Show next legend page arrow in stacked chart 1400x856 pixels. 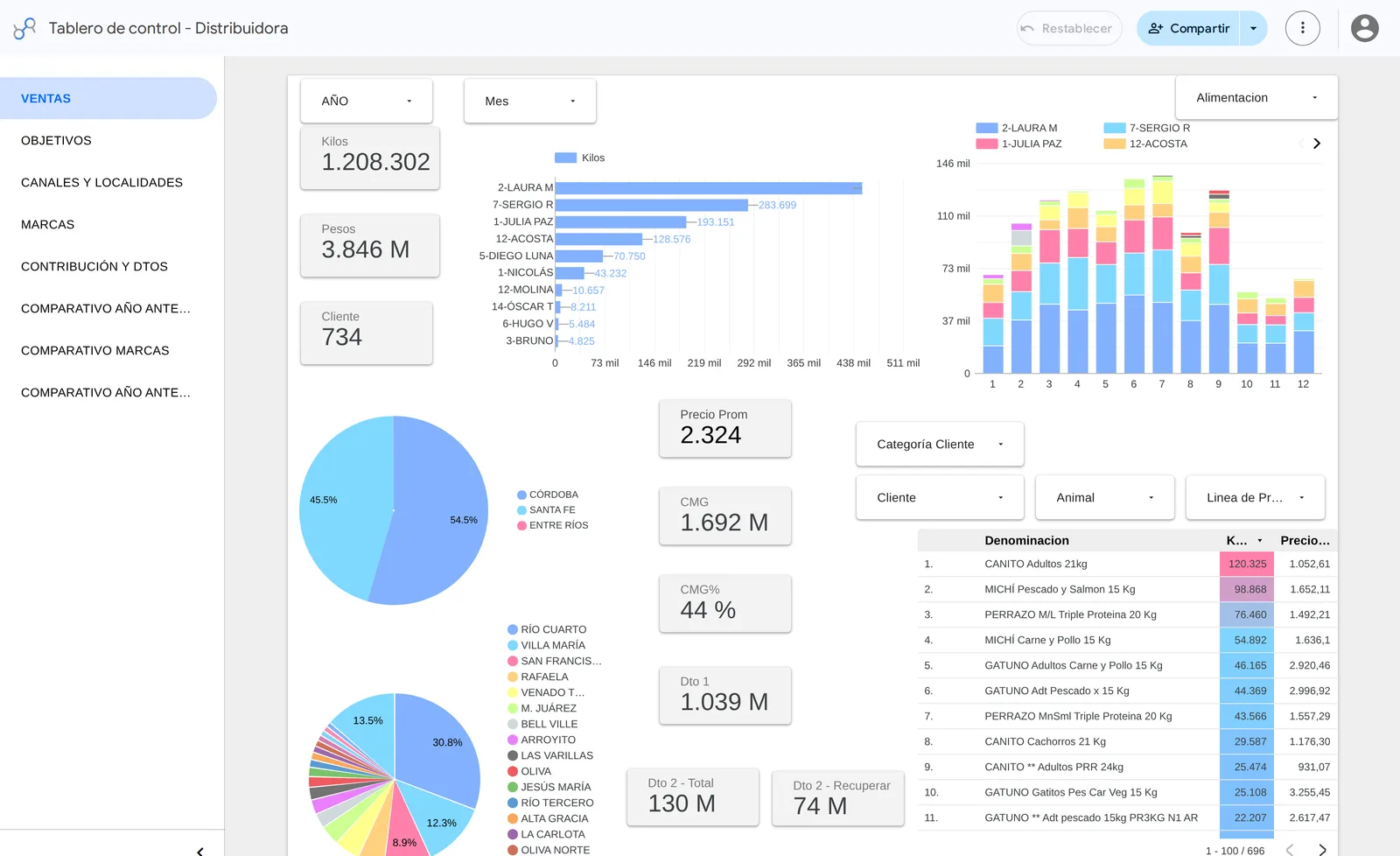[x=1317, y=144]
